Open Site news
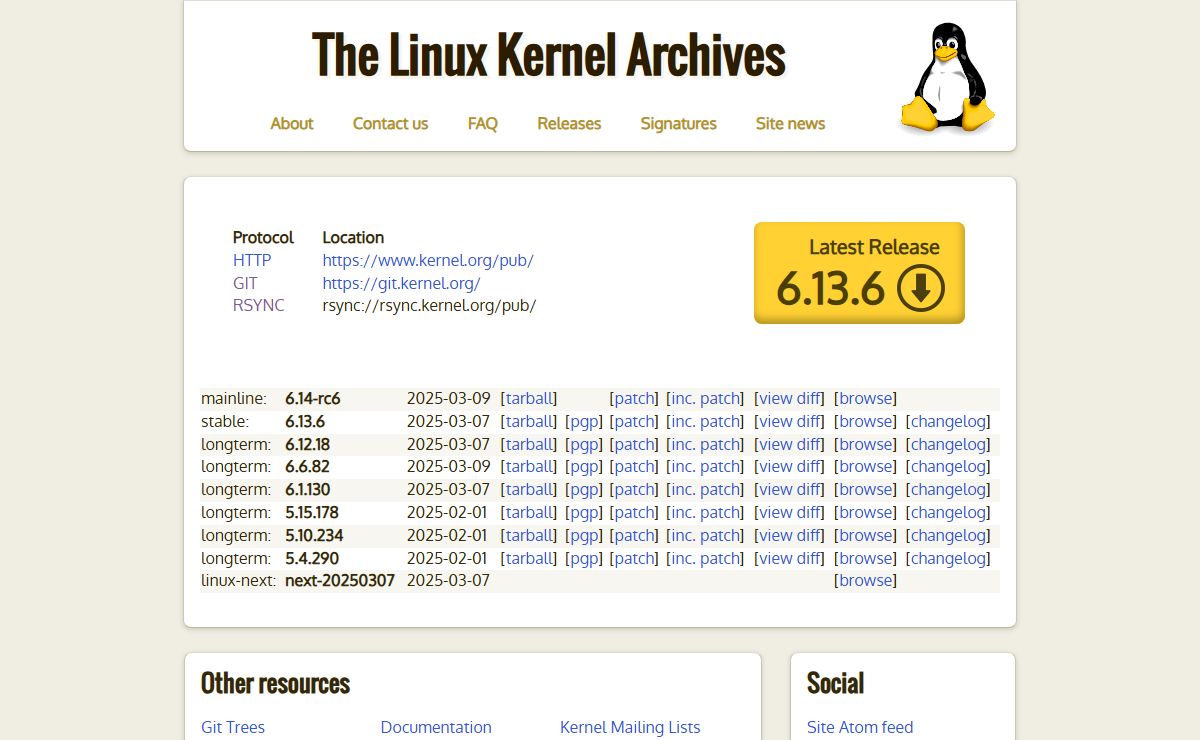 790,123
